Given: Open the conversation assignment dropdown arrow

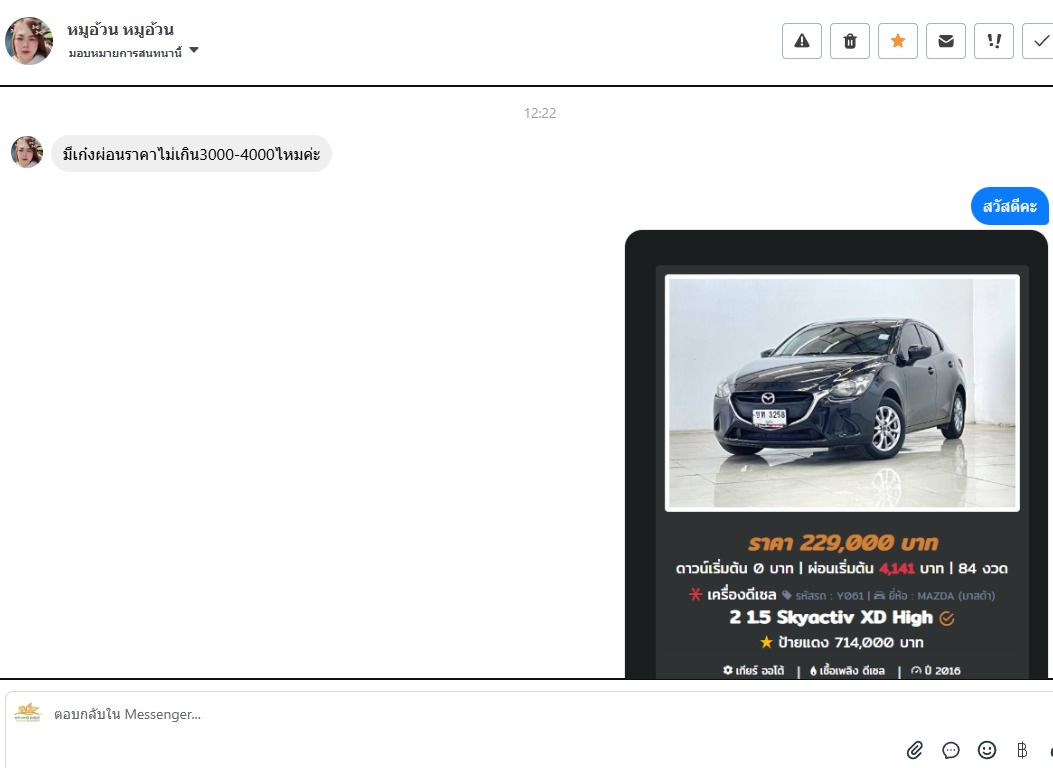Looking at the screenshot, I should coord(194,50).
